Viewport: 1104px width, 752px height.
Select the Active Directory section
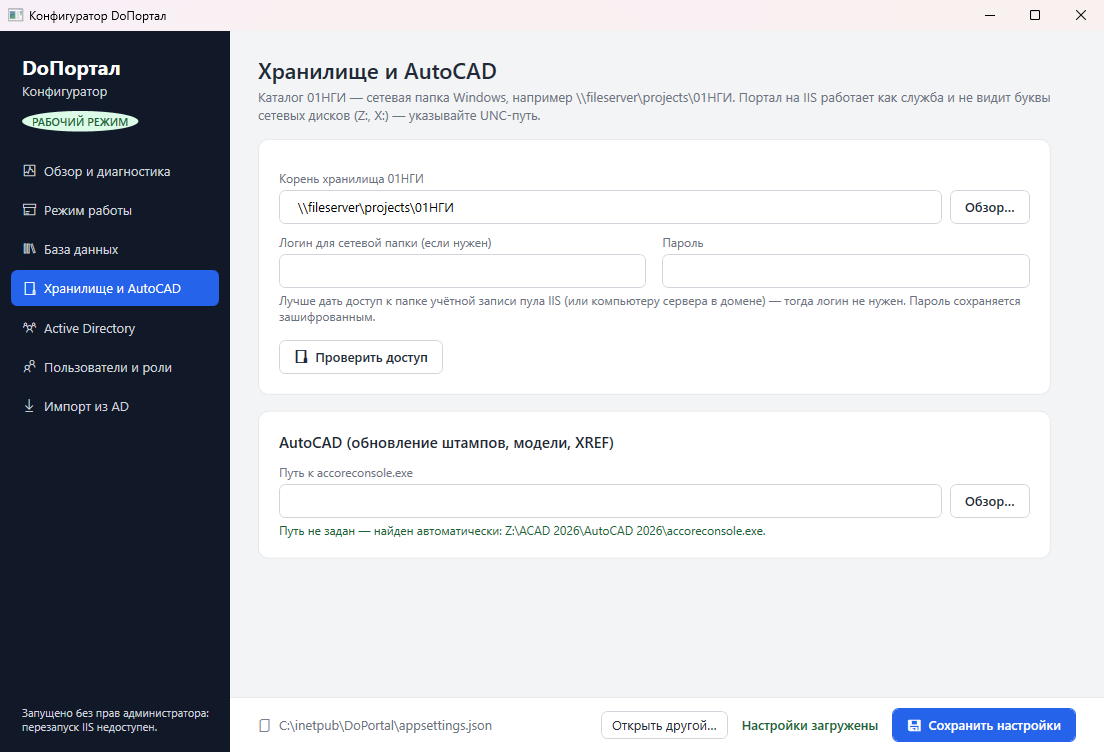coord(115,328)
